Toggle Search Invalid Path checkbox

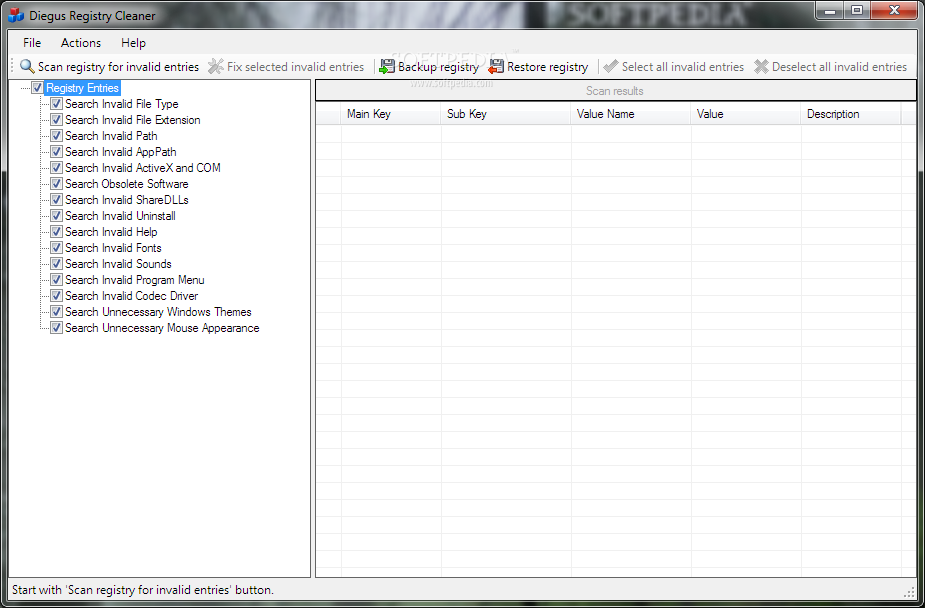tap(56, 136)
